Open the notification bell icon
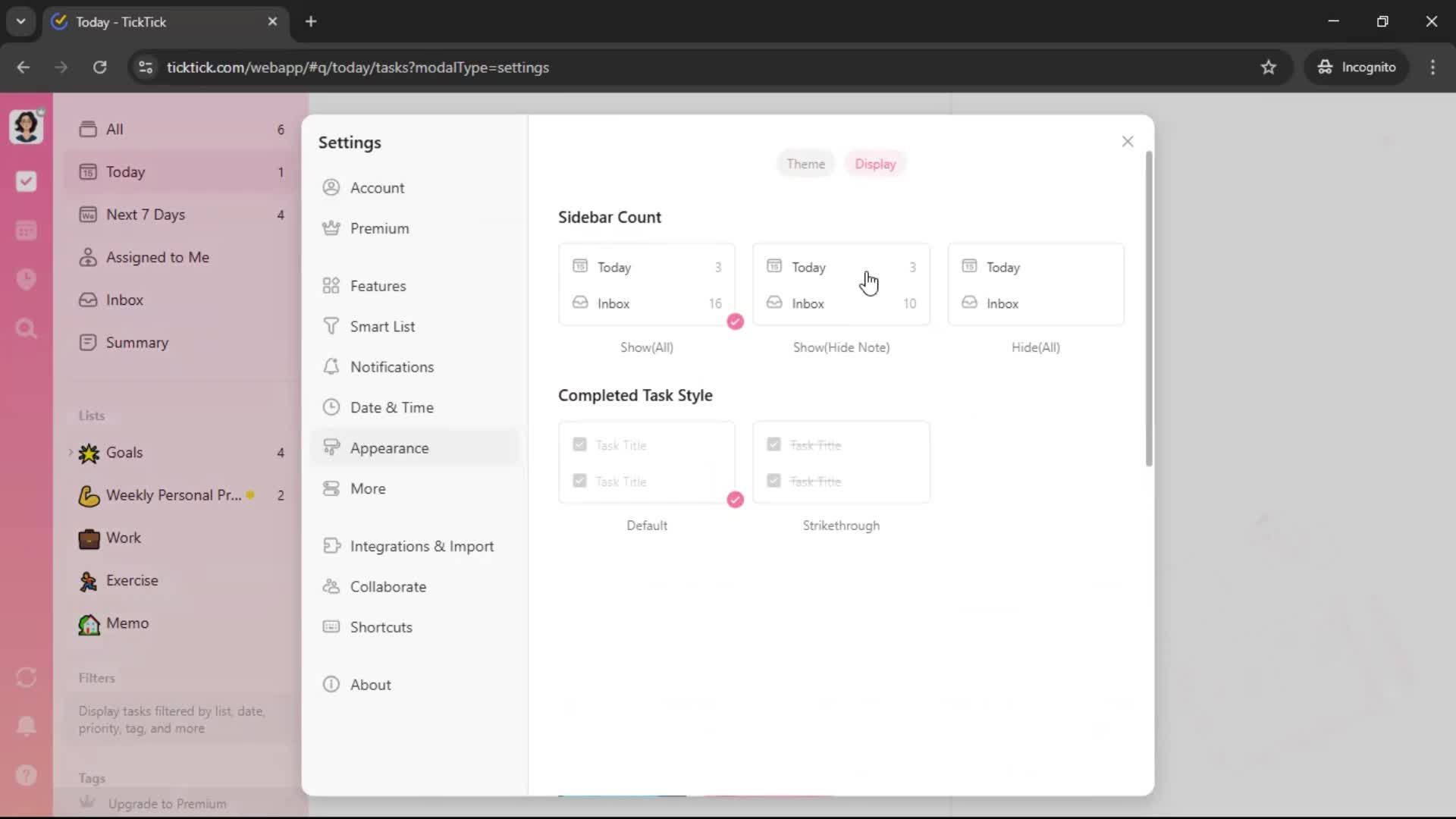The width and height of the screenshot is (1456, 819). click(x=27, y=726)
